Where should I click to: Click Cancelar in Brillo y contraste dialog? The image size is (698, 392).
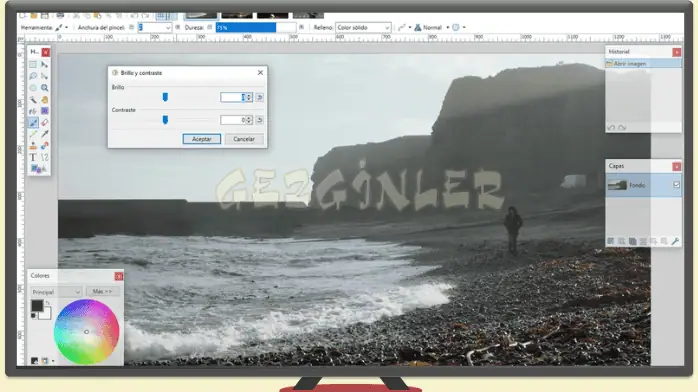click(x=244, y=139)
